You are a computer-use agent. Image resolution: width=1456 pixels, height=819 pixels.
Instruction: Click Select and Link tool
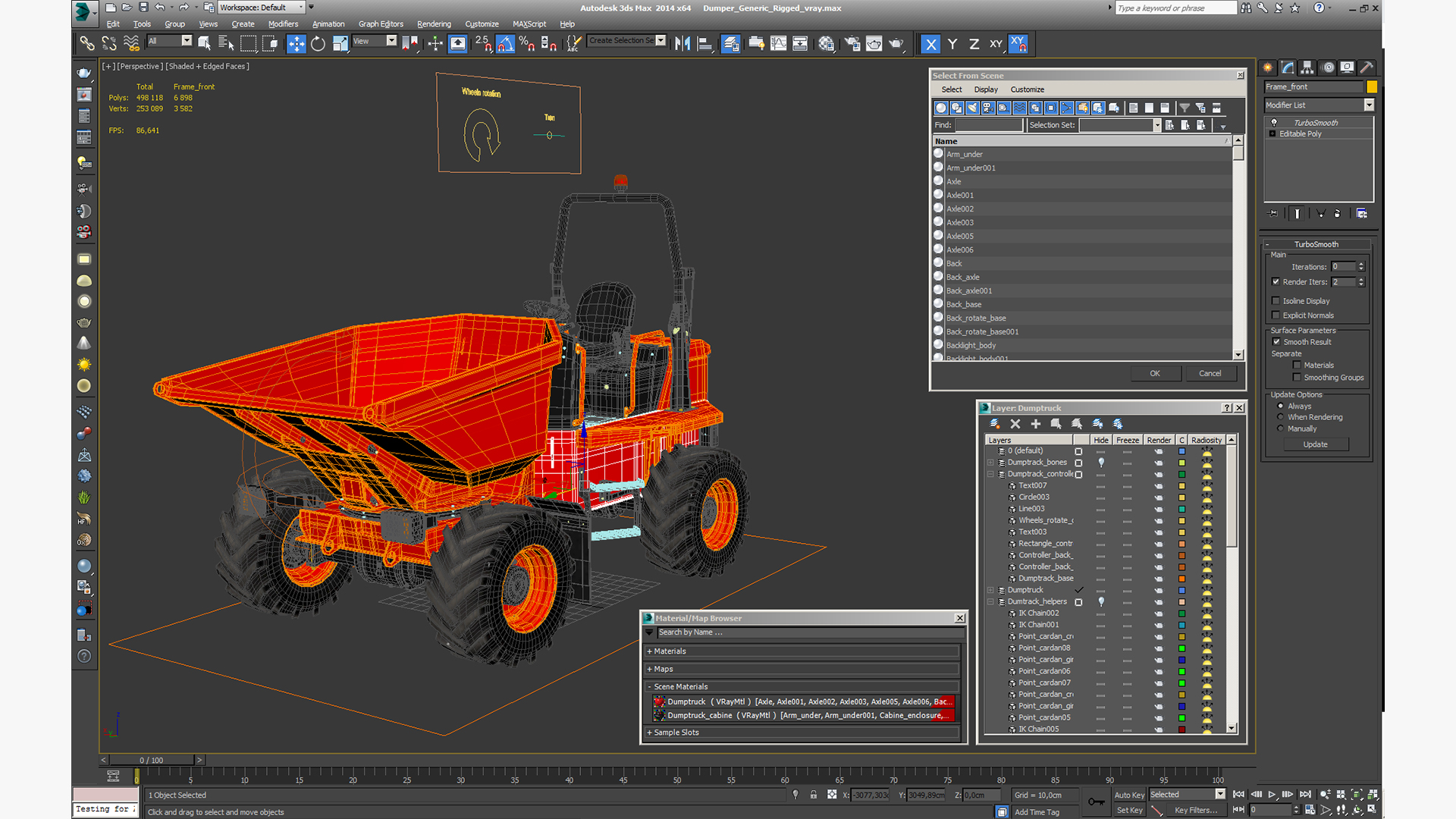(87, 44)
